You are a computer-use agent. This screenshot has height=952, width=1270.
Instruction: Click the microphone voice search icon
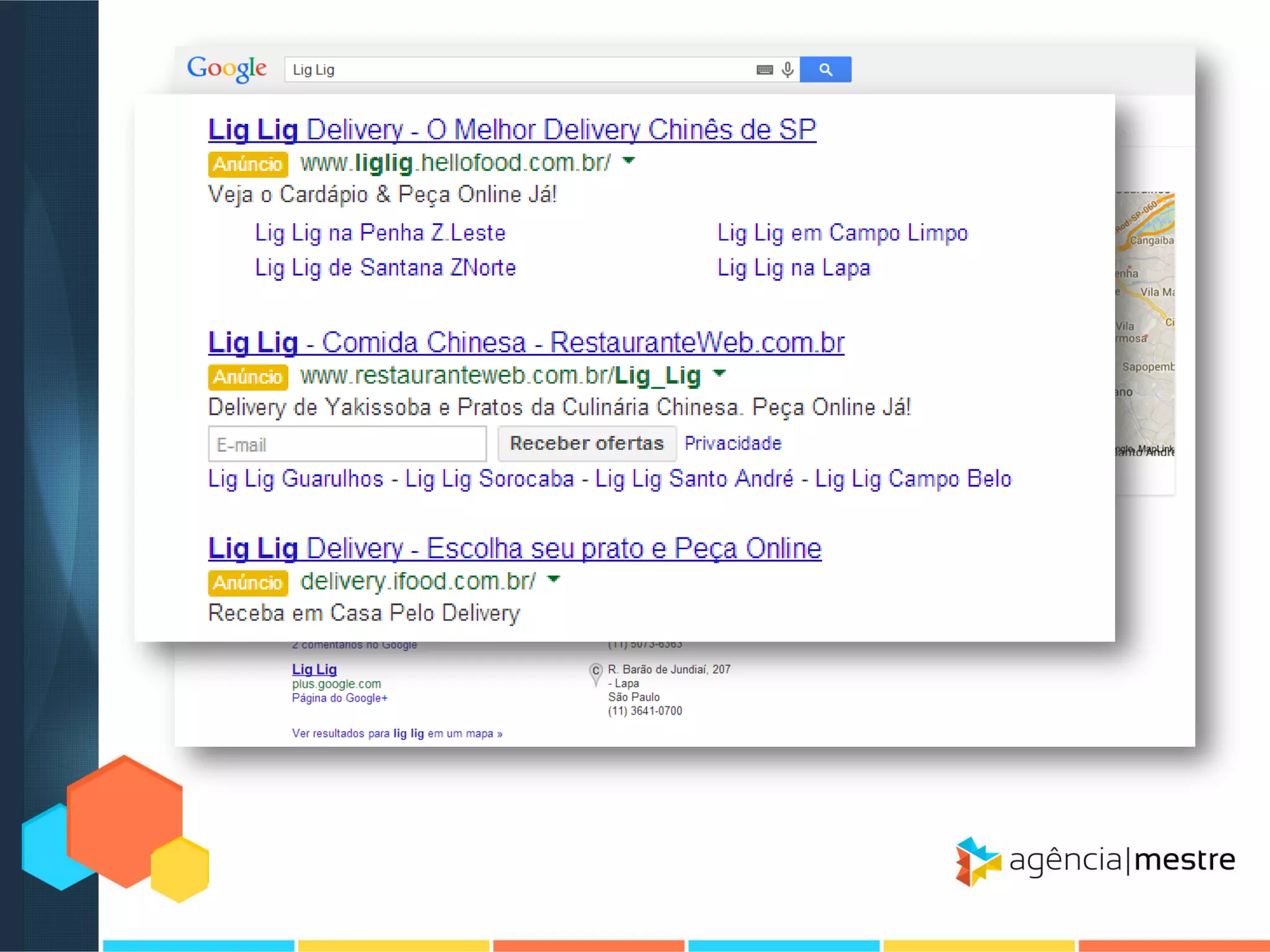788,69
